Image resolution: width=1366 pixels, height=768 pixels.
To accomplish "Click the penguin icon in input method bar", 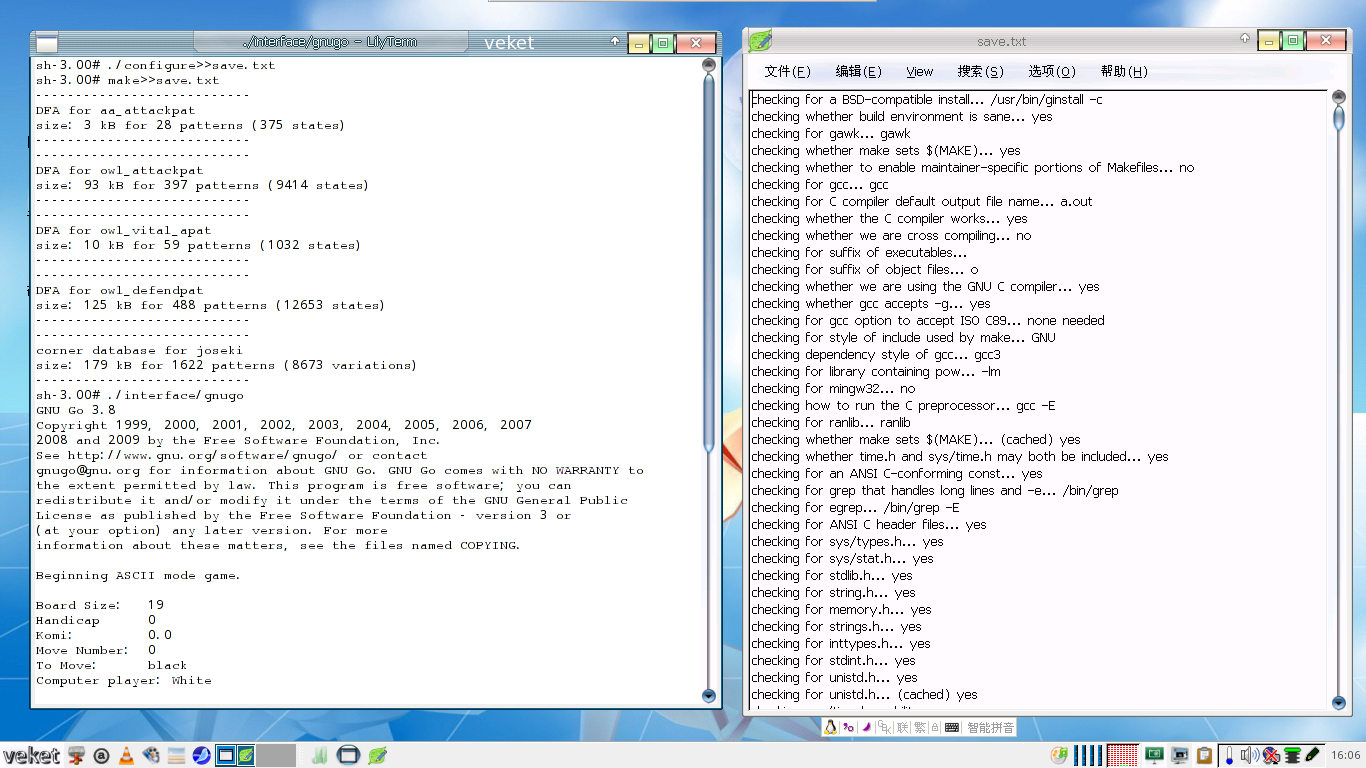I will click(830, 727).
